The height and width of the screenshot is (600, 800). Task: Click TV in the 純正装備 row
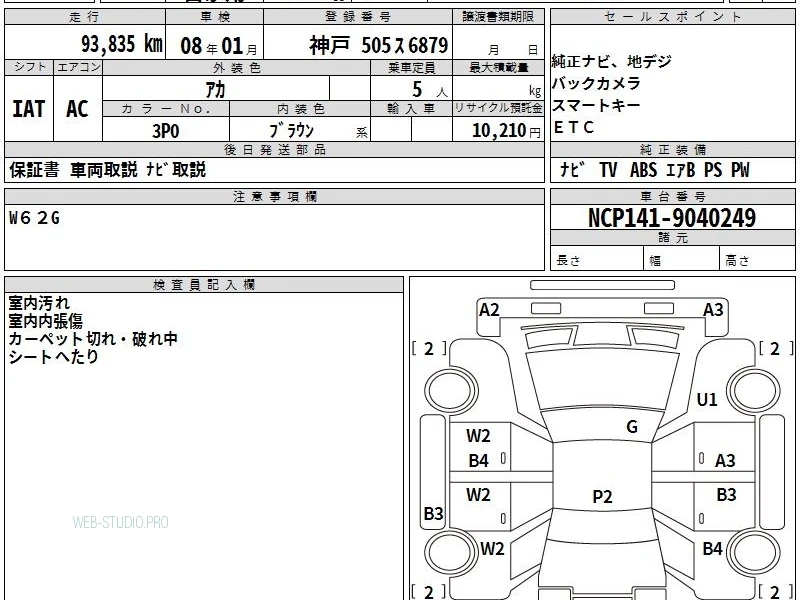[x=608, y=170]
